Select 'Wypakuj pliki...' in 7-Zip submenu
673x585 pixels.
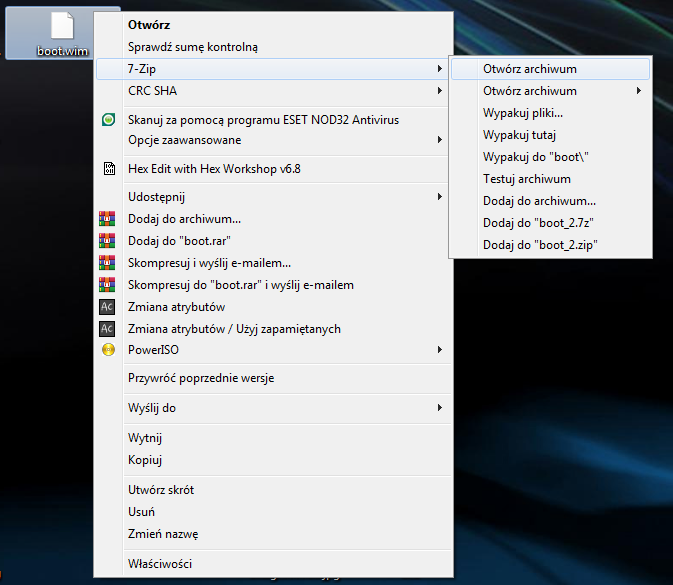[550, 113]
